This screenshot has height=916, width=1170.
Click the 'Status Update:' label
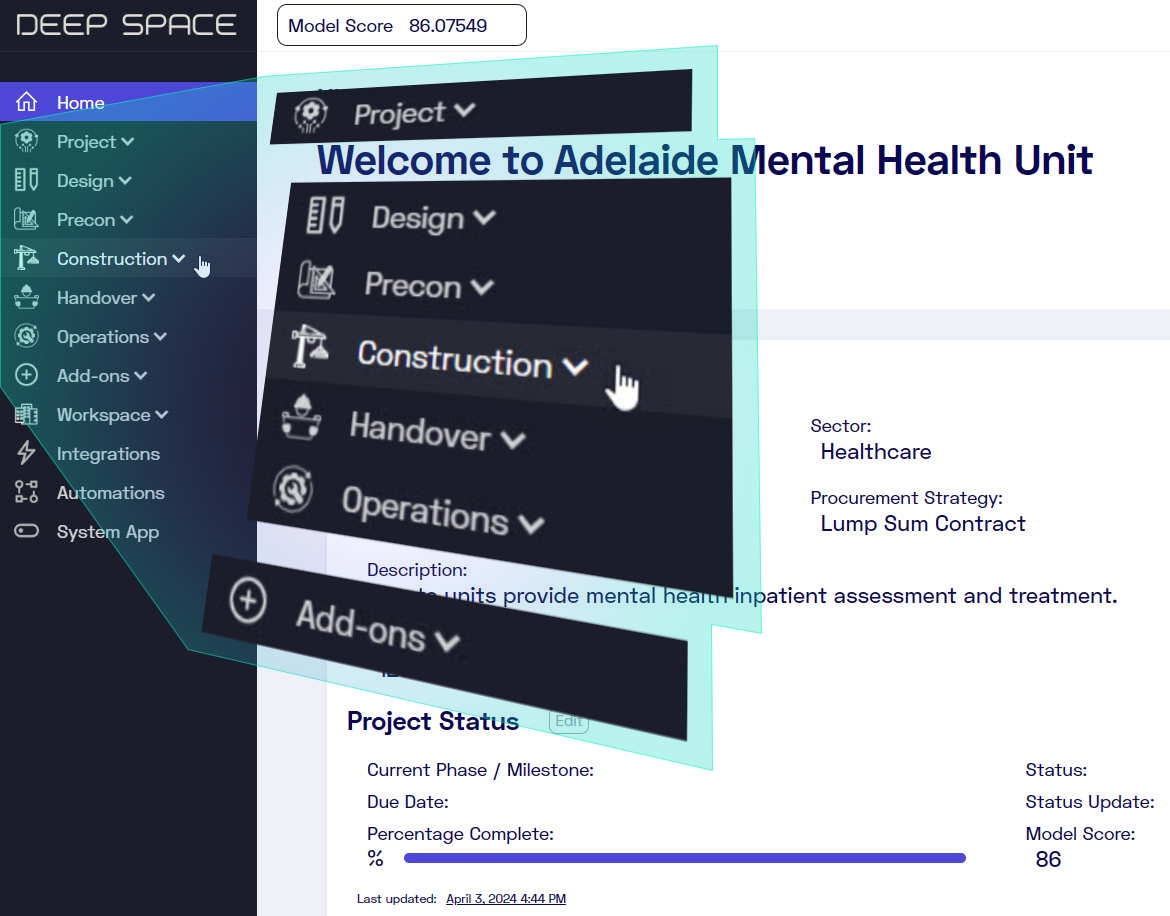[1089, 802]
